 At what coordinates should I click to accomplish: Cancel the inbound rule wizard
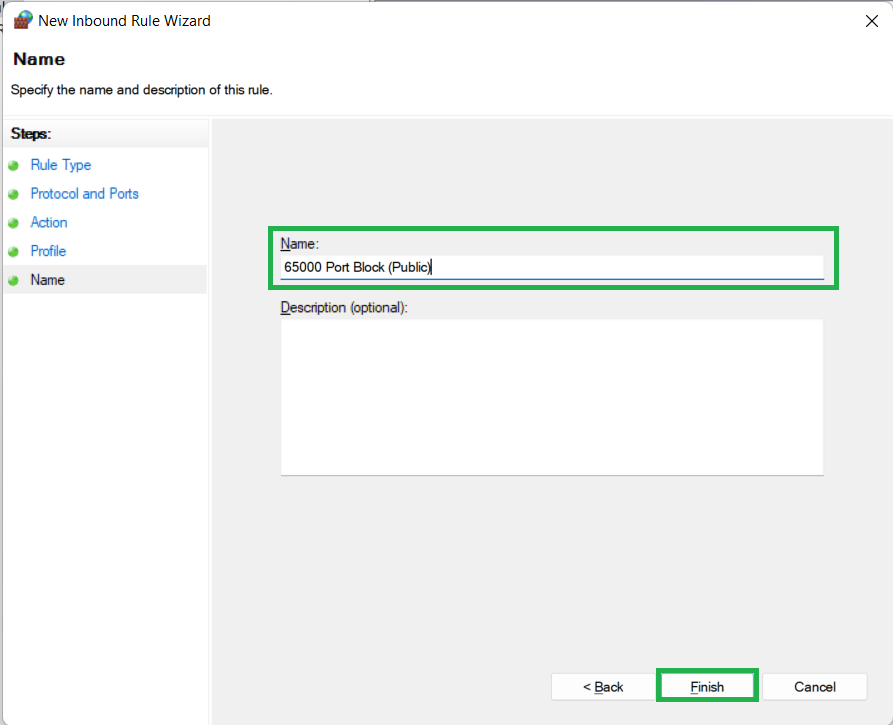(x=815, y=686)
